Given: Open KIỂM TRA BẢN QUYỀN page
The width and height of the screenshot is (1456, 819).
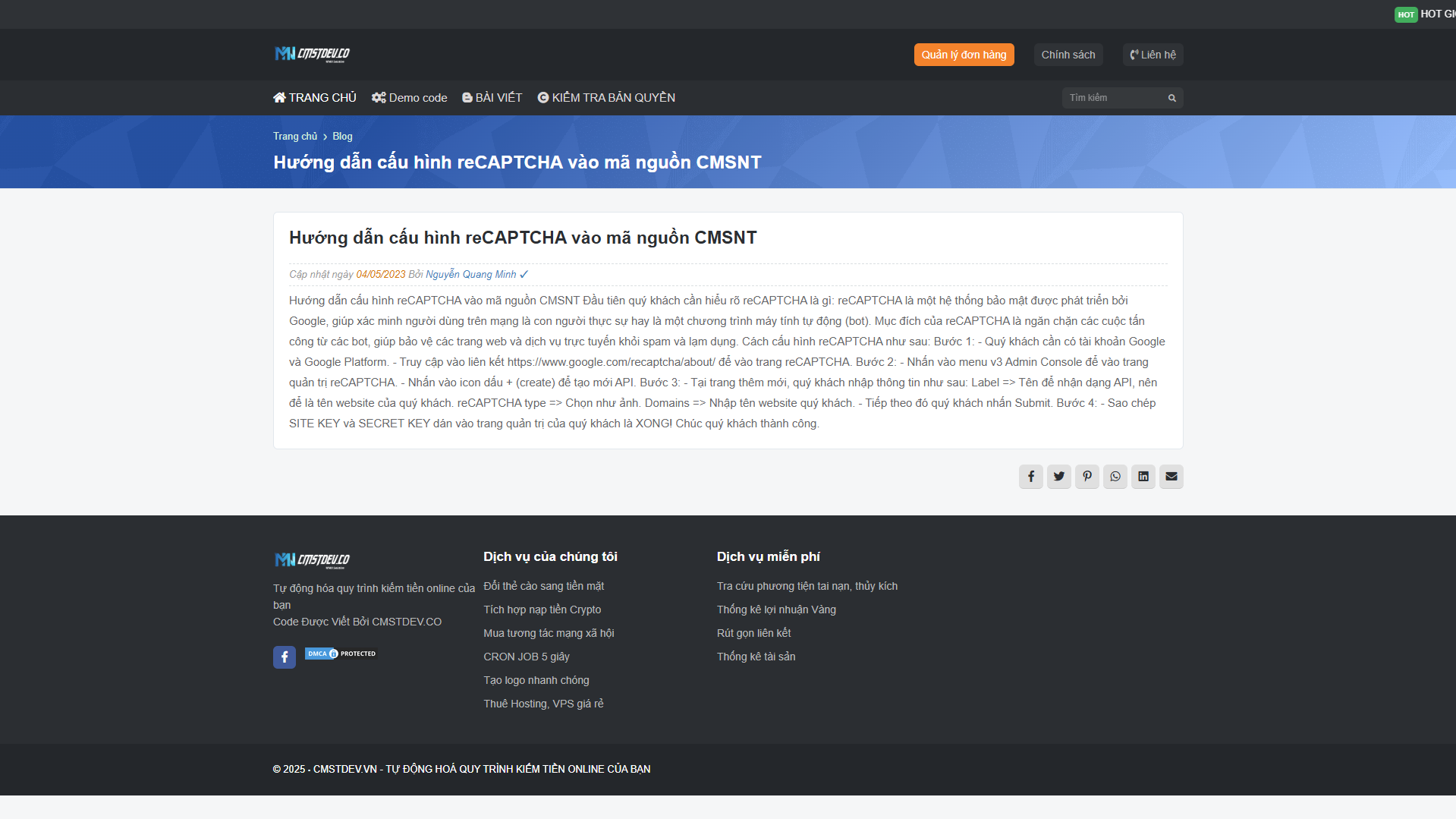Looking at the screenshot, I should click(606, 98).
